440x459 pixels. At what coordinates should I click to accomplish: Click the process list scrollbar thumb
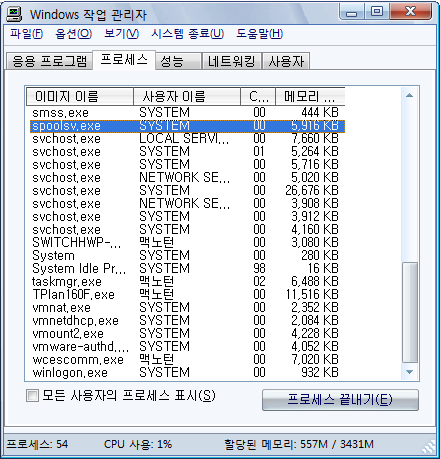click(410, 313)
